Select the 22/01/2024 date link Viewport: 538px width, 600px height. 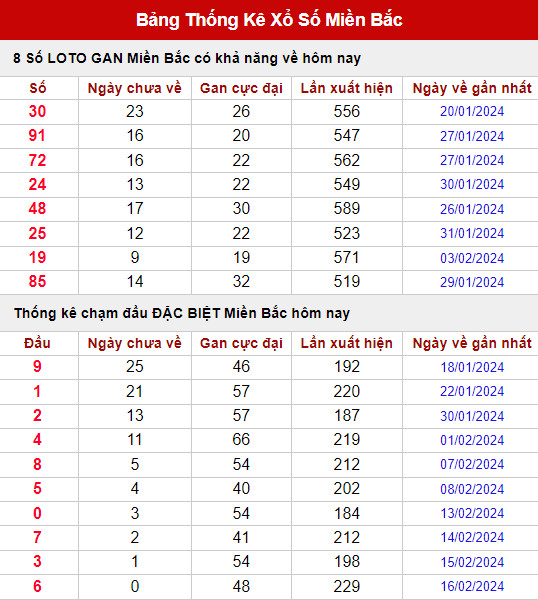coord(472,391)
